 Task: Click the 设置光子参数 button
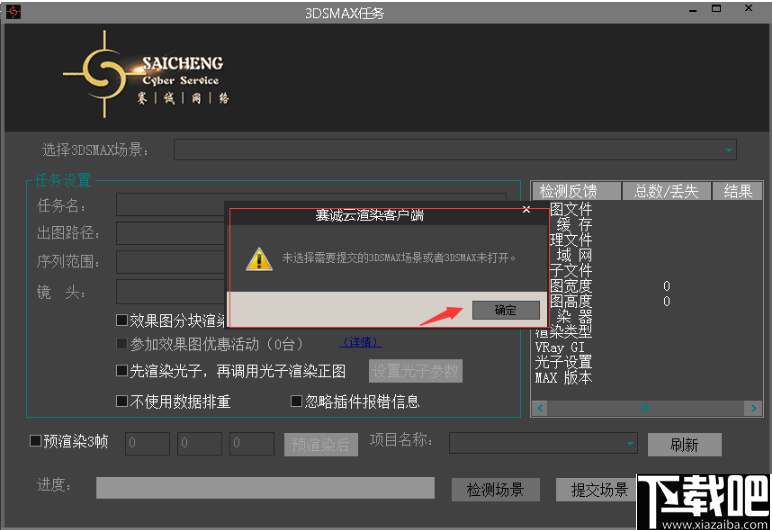[x=416, y=371]
